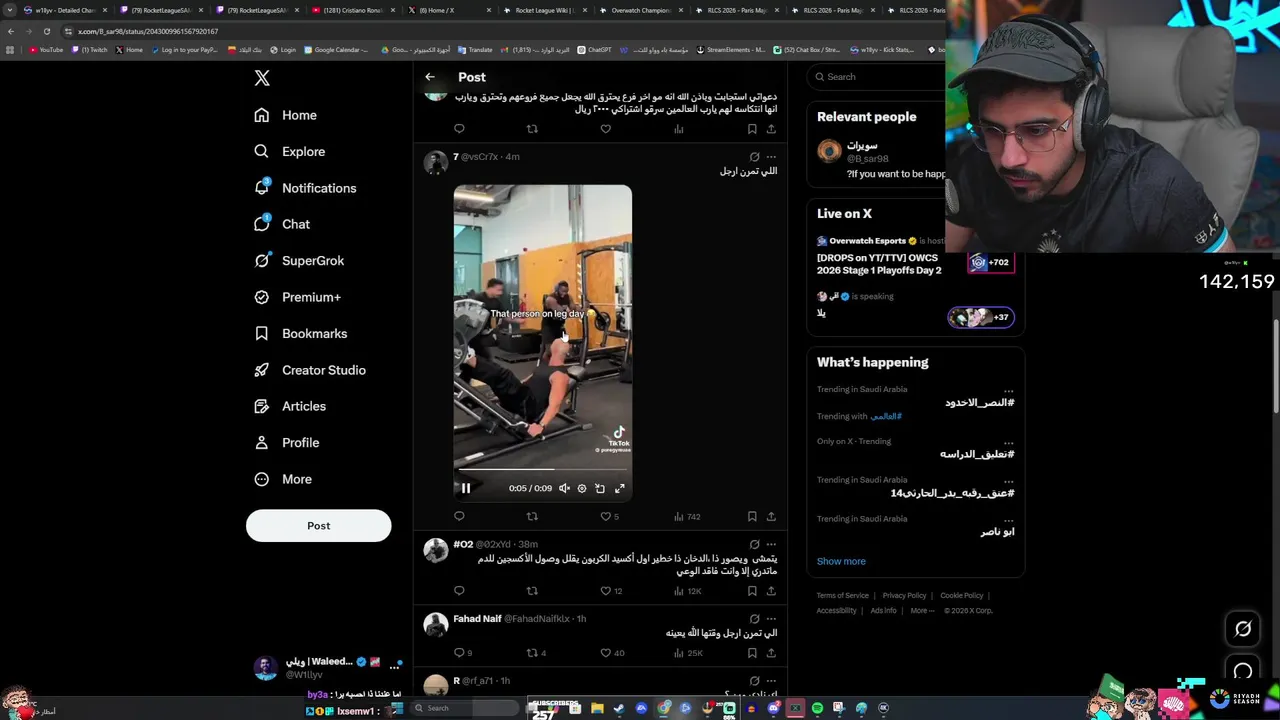1280x720 pixels.
Task: Open Grok icon on @vsCr7x post
Action: tap(754, 157)
